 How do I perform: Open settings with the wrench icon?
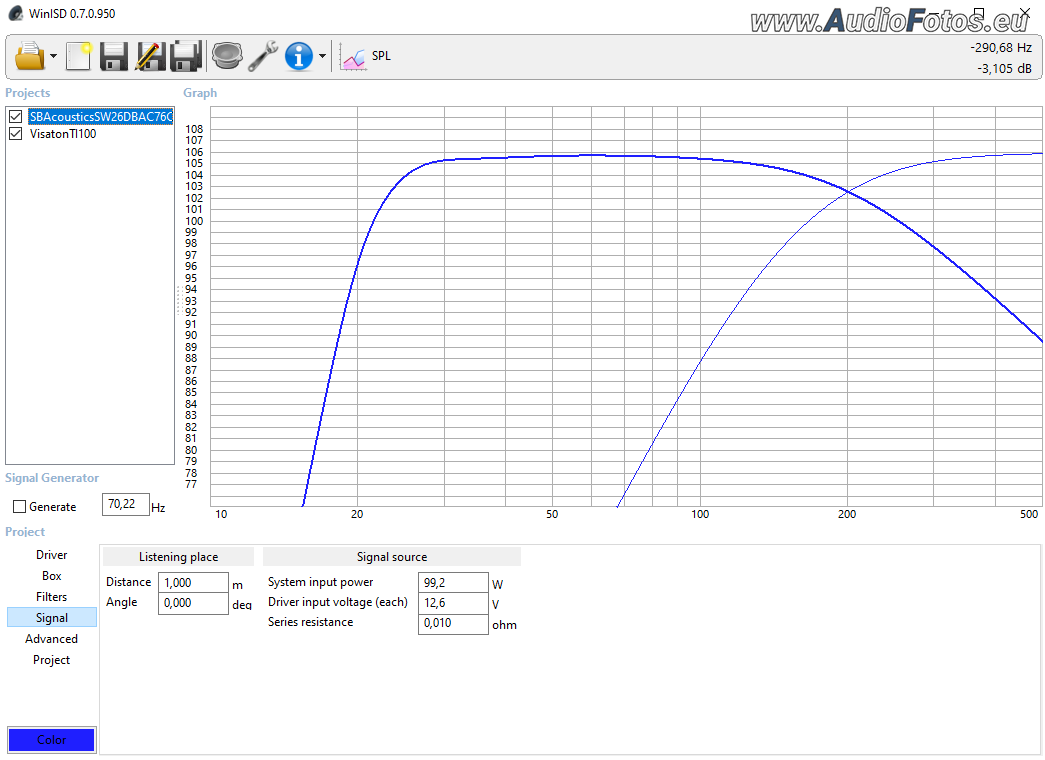click(x=263, y=56)
